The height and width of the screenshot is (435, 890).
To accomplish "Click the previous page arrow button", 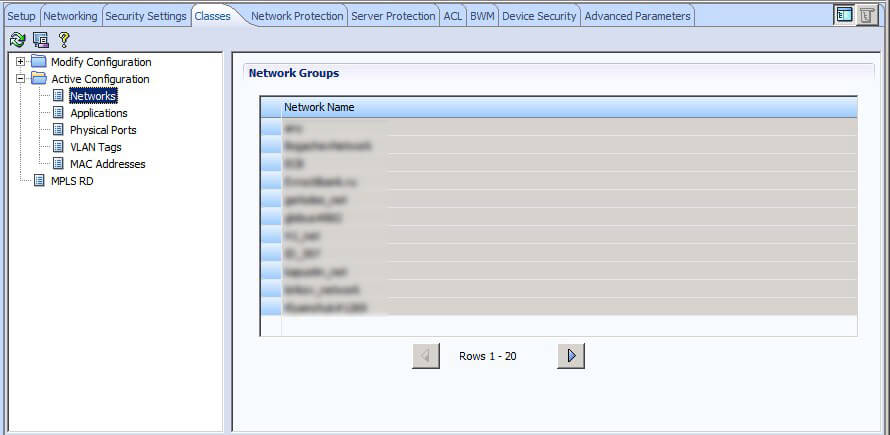I will (x=426, y=356).
